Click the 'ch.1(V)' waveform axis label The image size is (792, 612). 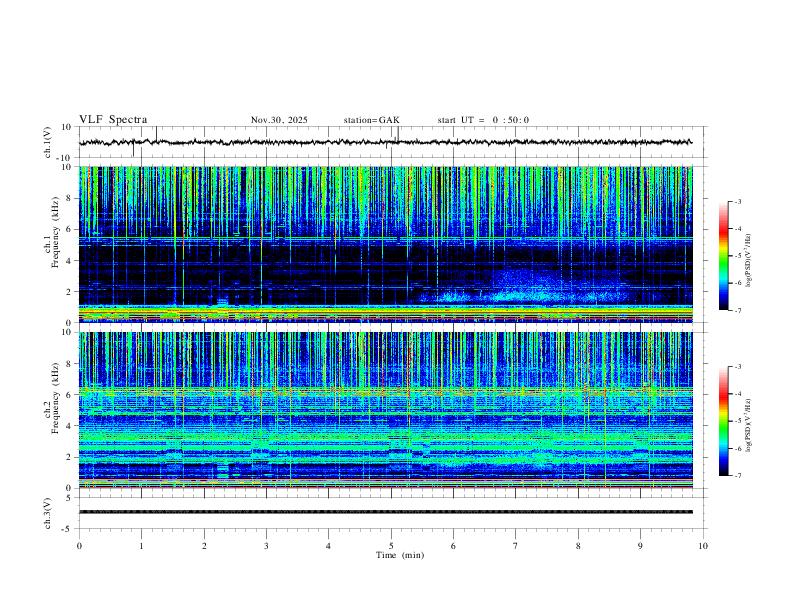tap(48, 142)
